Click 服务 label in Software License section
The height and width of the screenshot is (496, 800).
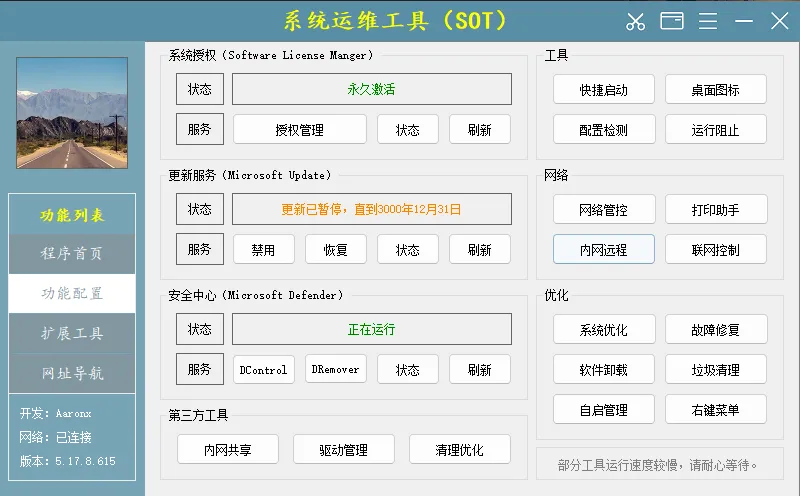coord(200,129)
